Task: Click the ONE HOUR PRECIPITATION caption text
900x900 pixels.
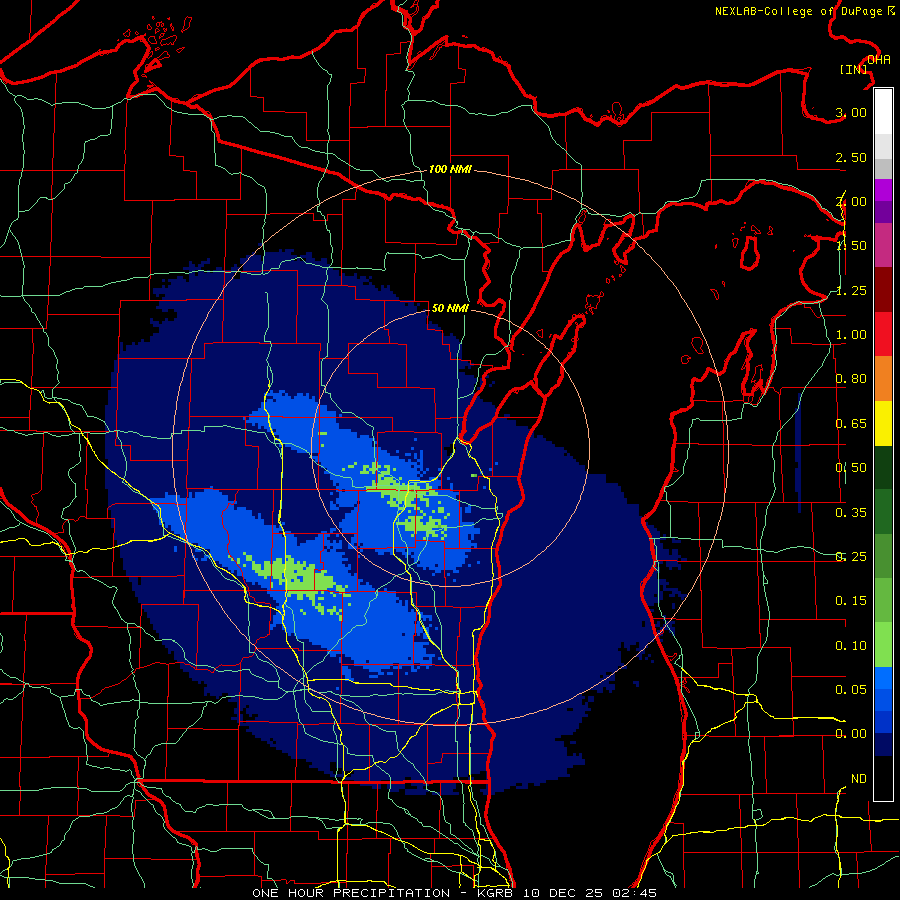Action: tap(351, 893)
